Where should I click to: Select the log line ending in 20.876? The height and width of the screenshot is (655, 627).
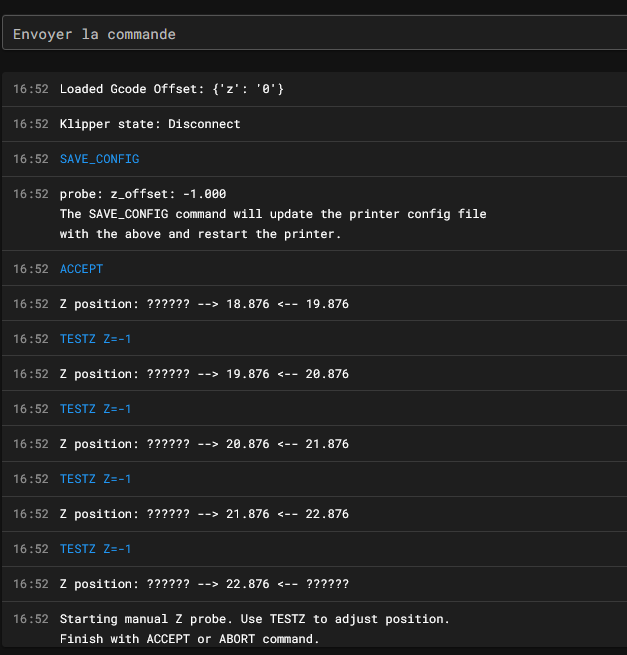[x=315, y=373]
